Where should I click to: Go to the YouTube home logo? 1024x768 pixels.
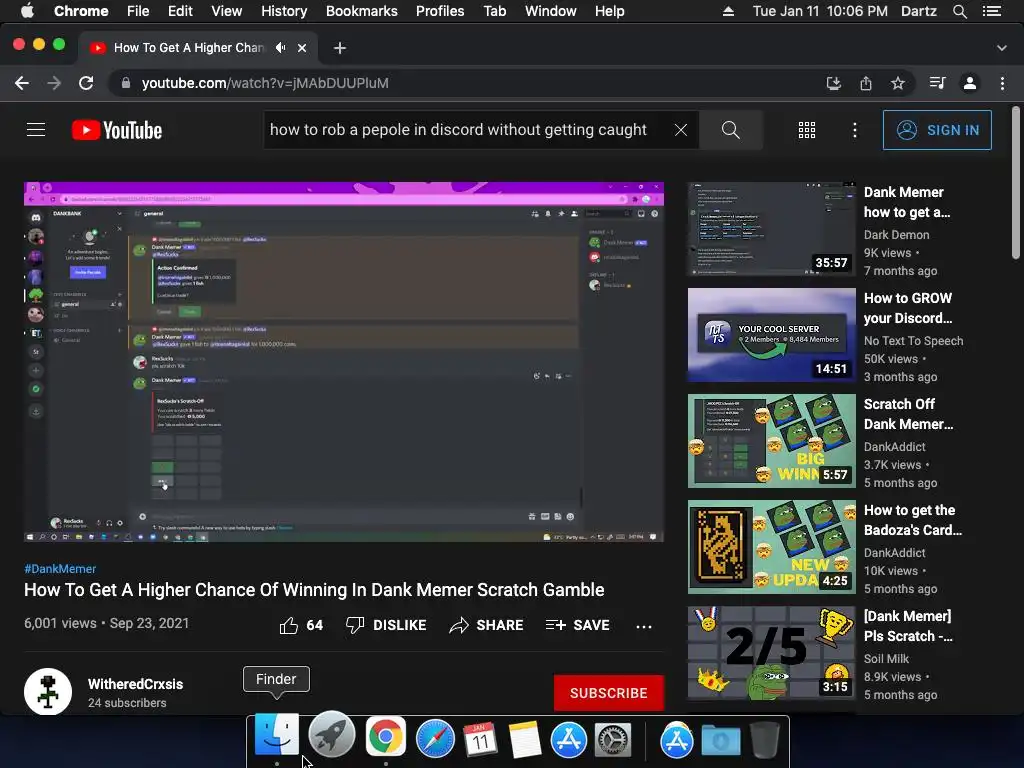coord(117,130)
